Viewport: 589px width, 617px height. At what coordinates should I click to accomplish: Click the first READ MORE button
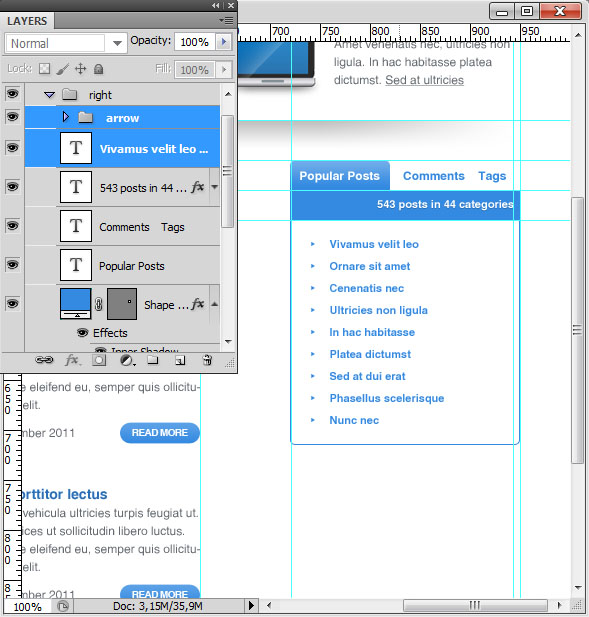click(x=160, y=432)
